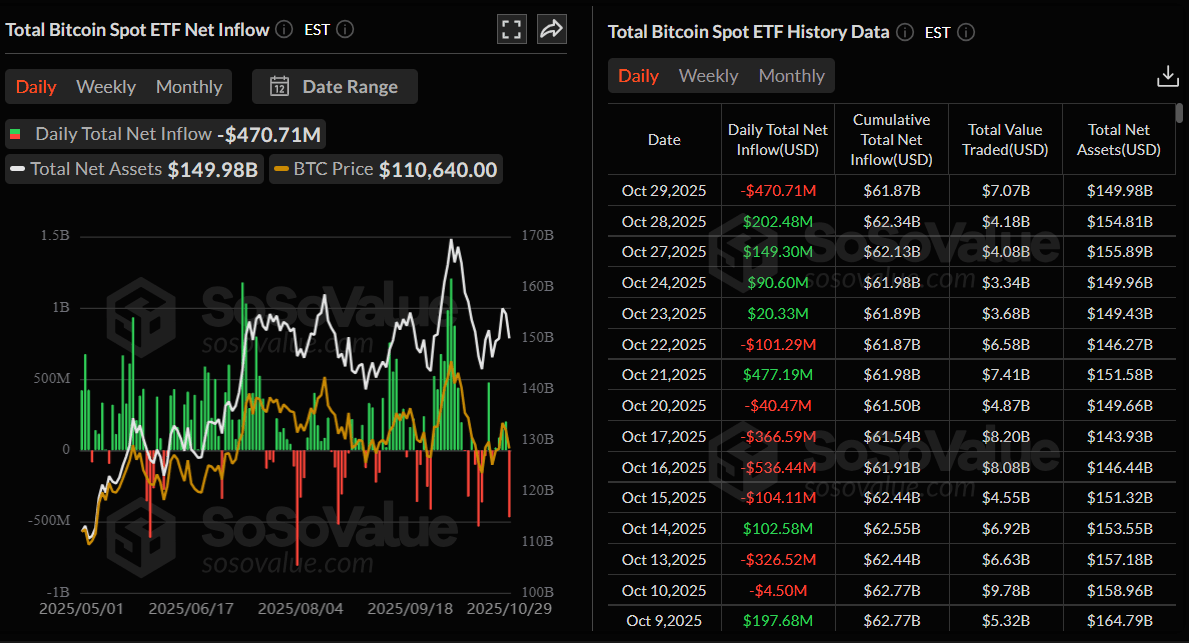Image resolution: width=1189 pixels, height=643 pixels.
Task: Open the info tooltip beside Total Bitcoin Spot ETF Net Inflow
Action: coord(284,29)
